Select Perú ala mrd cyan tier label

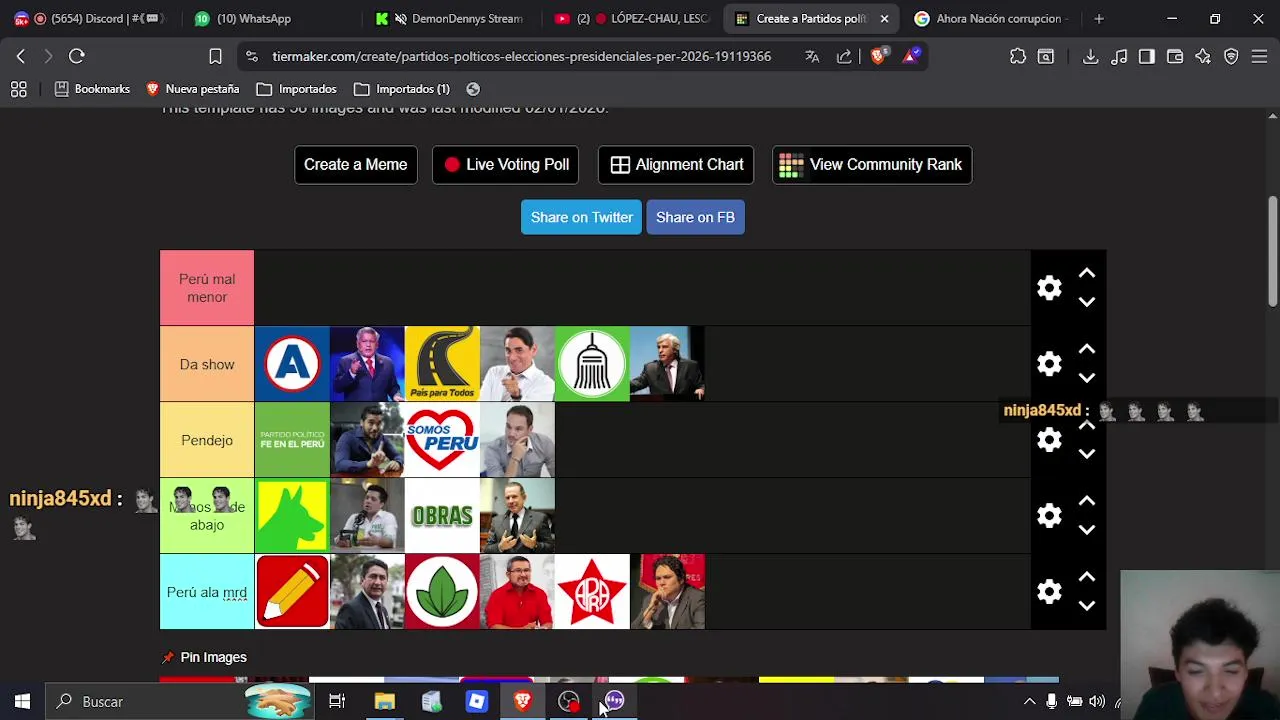click(207, 592)
